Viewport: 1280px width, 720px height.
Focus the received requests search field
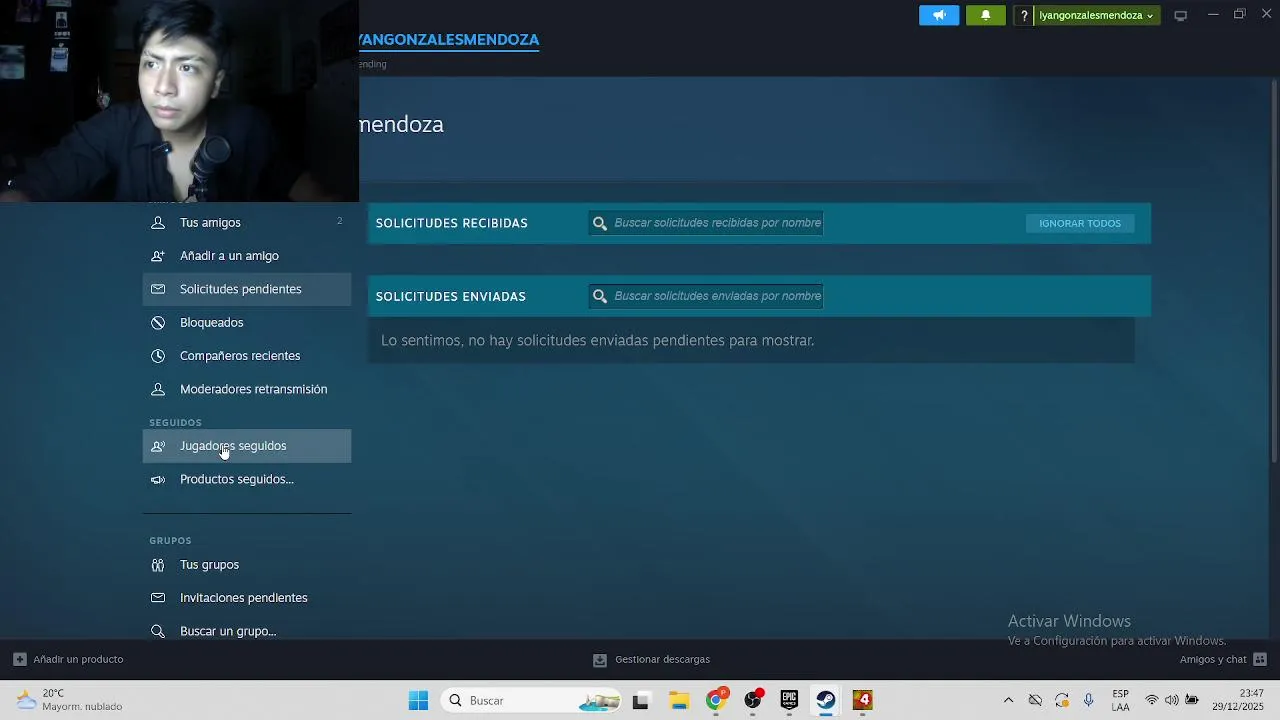coord(706,223)
